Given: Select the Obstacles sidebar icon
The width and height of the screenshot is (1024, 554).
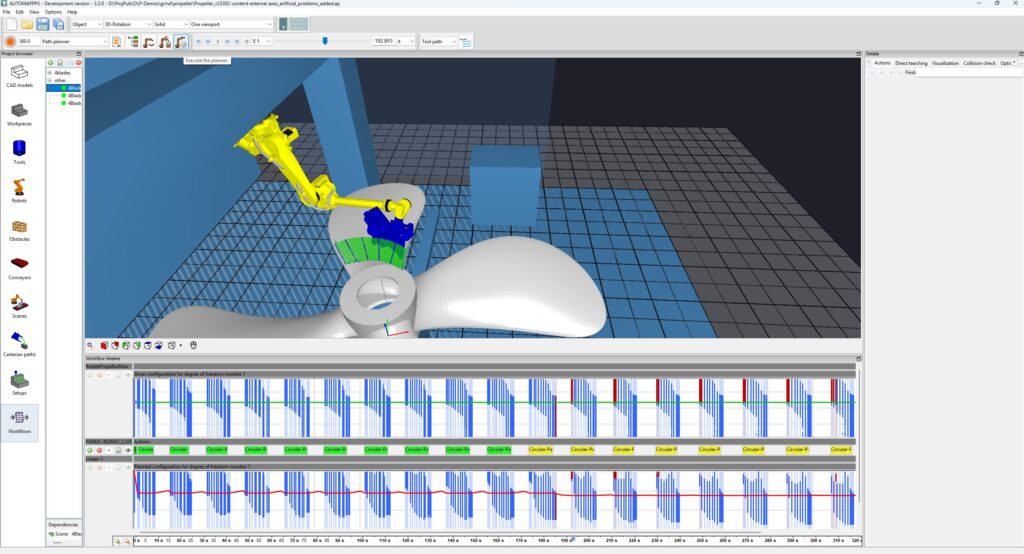Looking at the screenshot, I should coord(19,229).
